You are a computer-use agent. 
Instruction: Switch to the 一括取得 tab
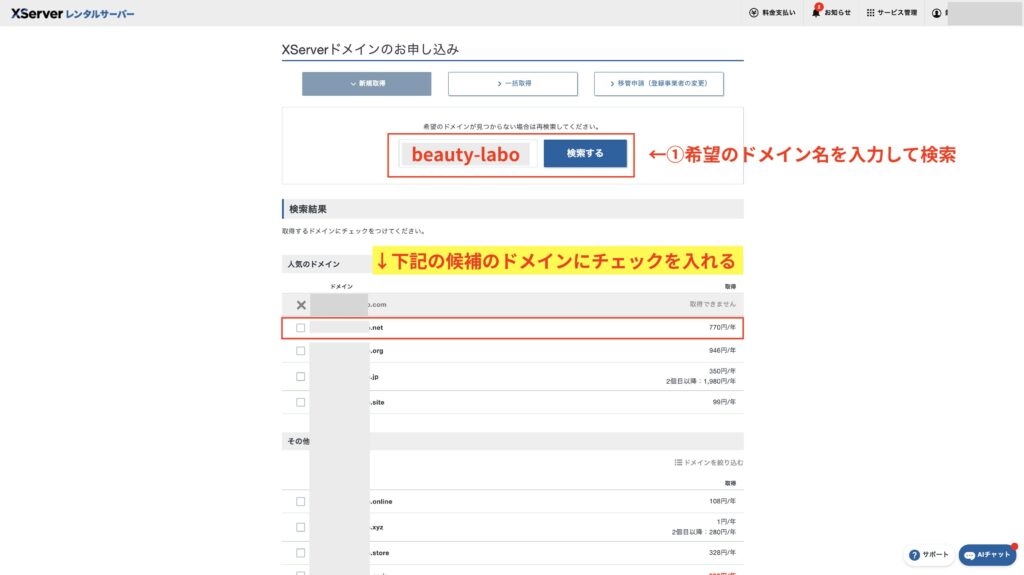tap(512, 84)
